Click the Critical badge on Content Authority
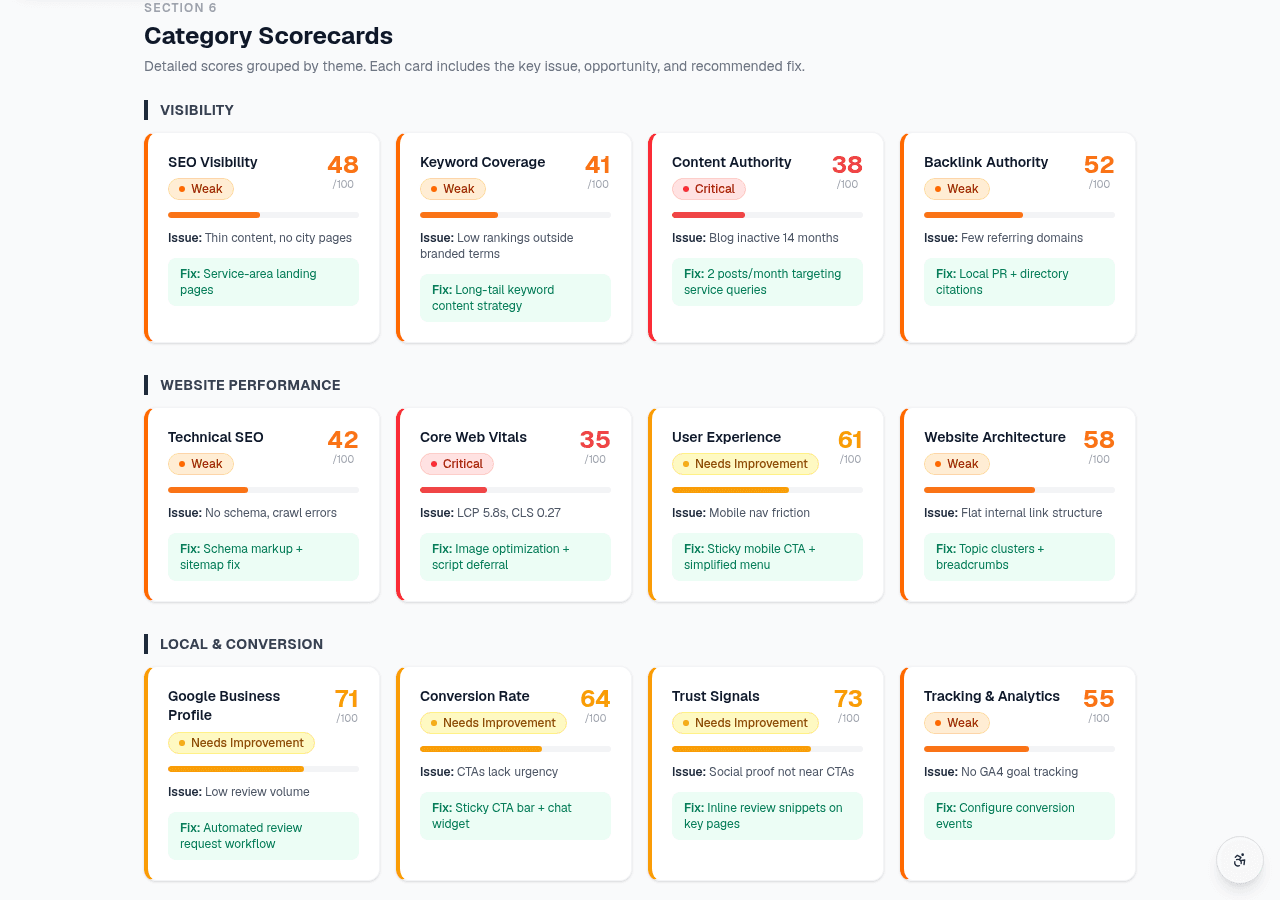Screen dimensions: 1280x900 [709, 189]
